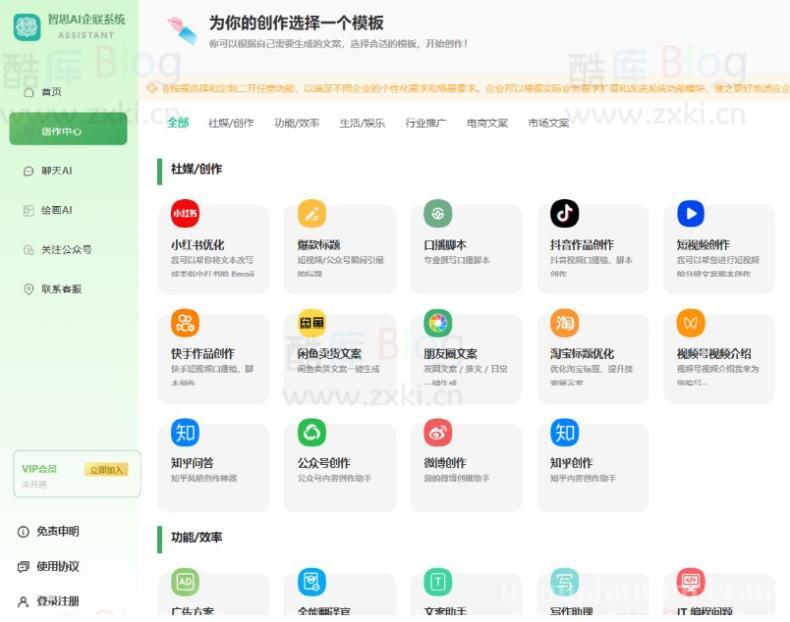The height and width of the screenshot is (622, 790).
Task: Open the 全能翻译官 blue icon
Action: pyautogui.click(x=311, y=582)
